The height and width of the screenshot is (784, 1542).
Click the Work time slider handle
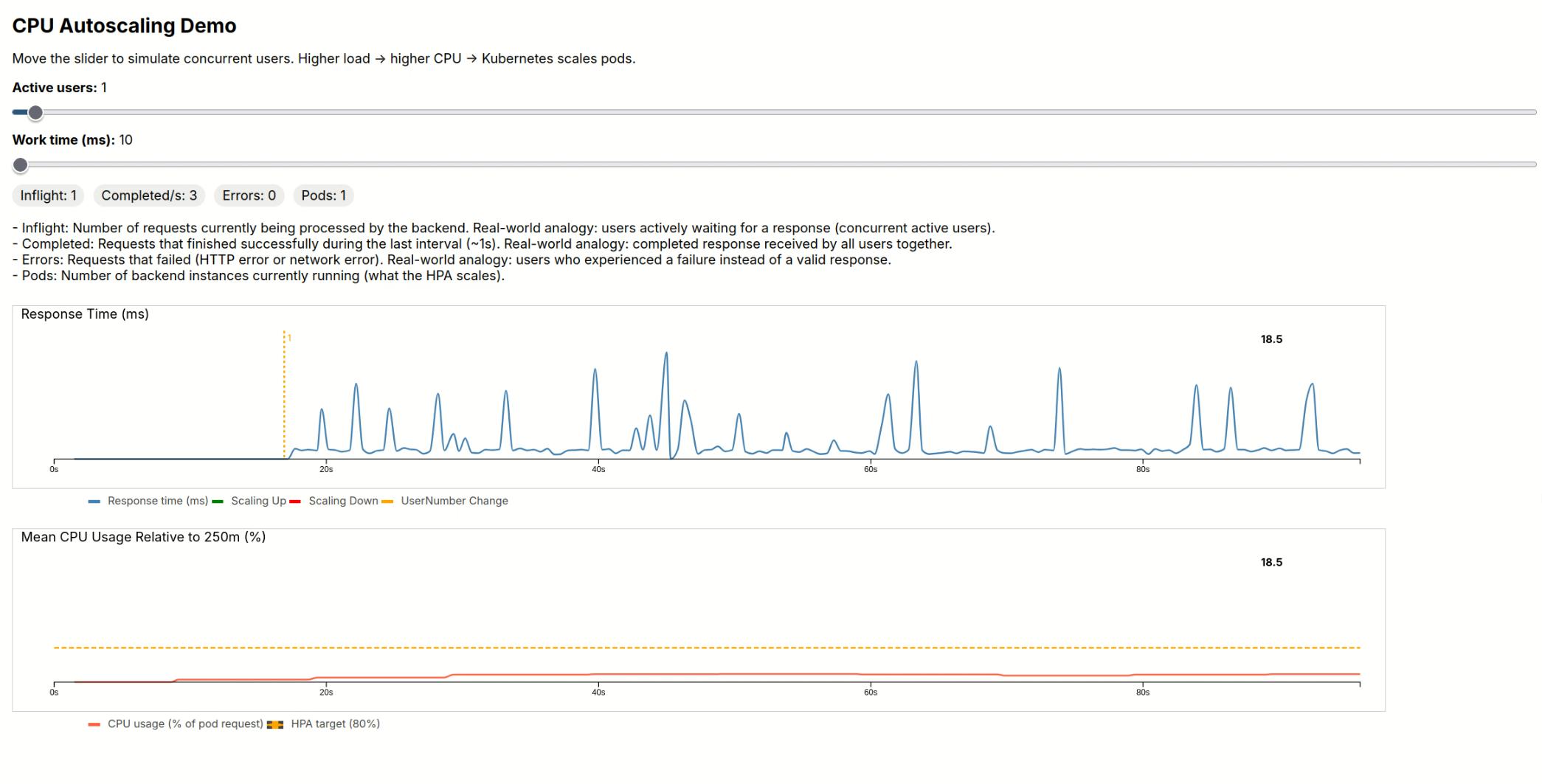(x=21, y=164)
